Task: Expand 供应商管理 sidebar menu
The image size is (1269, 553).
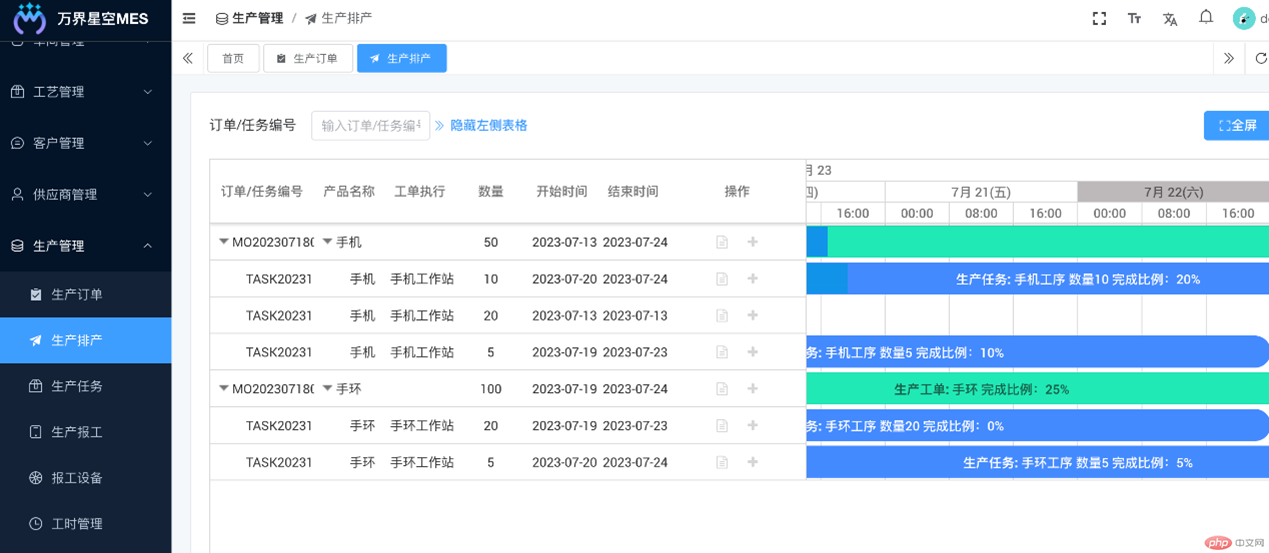Action: click(85, 194)
